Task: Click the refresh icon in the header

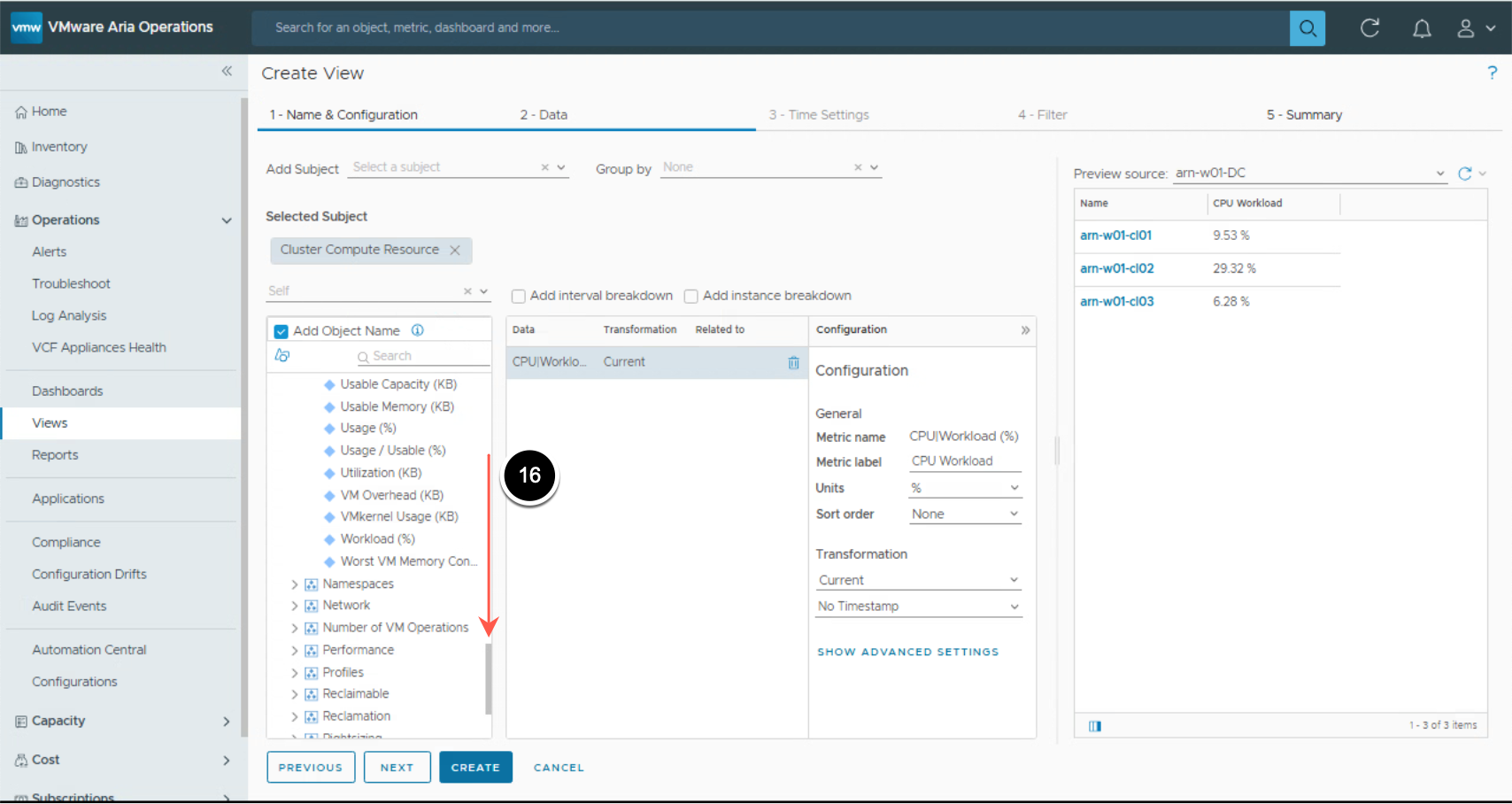Action: [x=1369, y=28]
